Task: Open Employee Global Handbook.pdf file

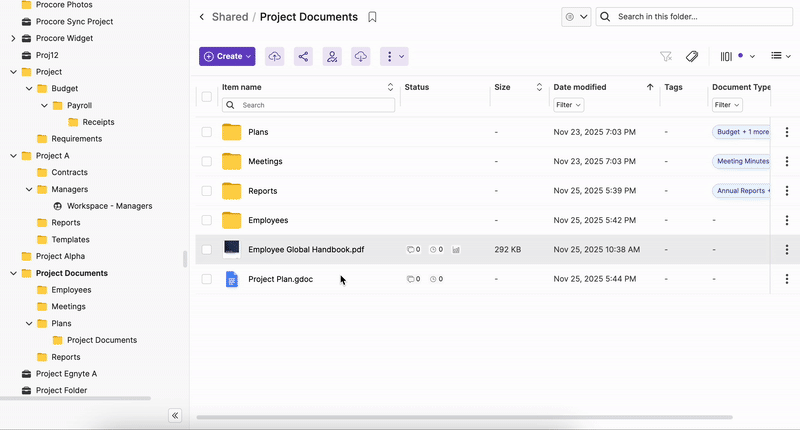Action: [x=306, y=249]
